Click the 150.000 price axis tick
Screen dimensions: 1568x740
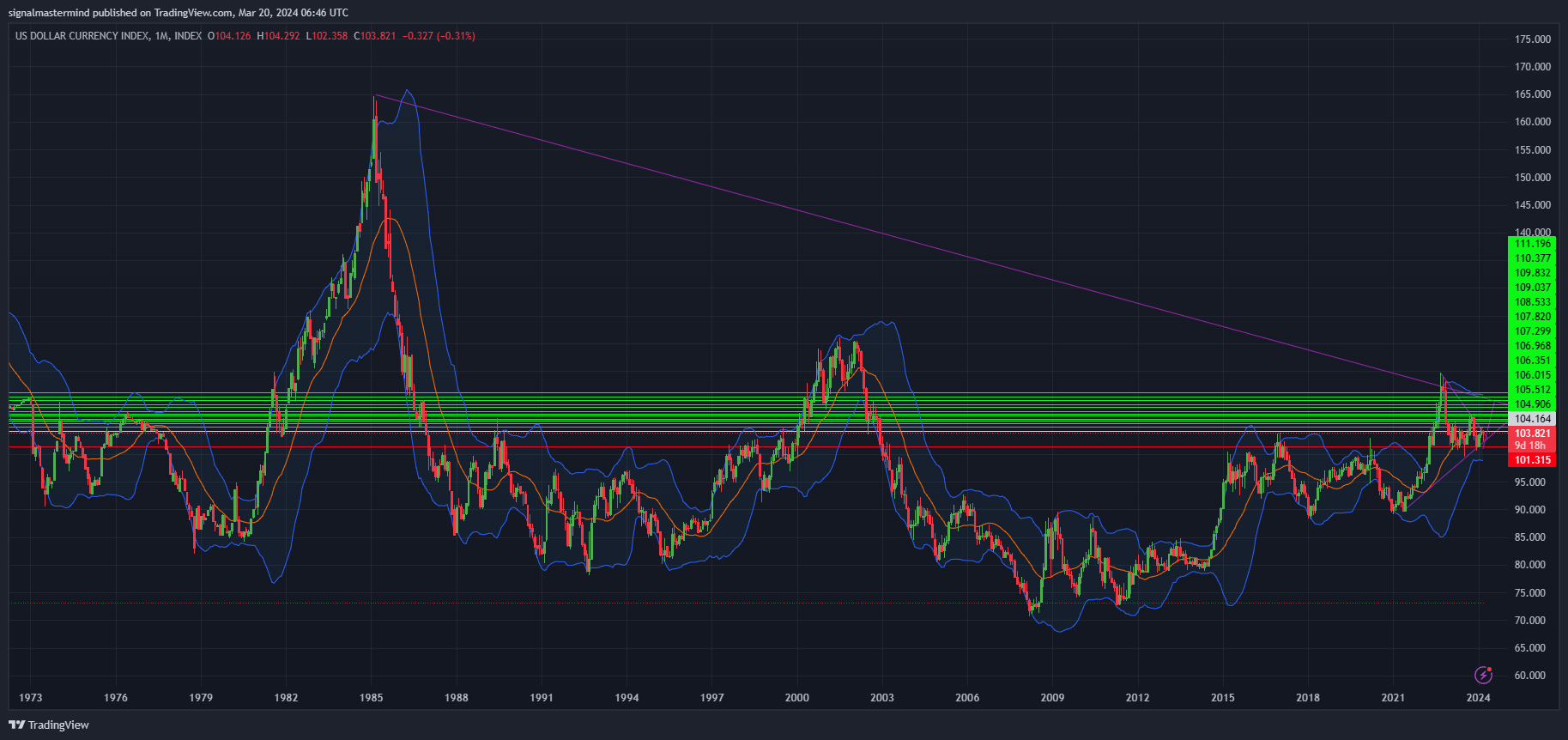click(x=1533, y=178)
